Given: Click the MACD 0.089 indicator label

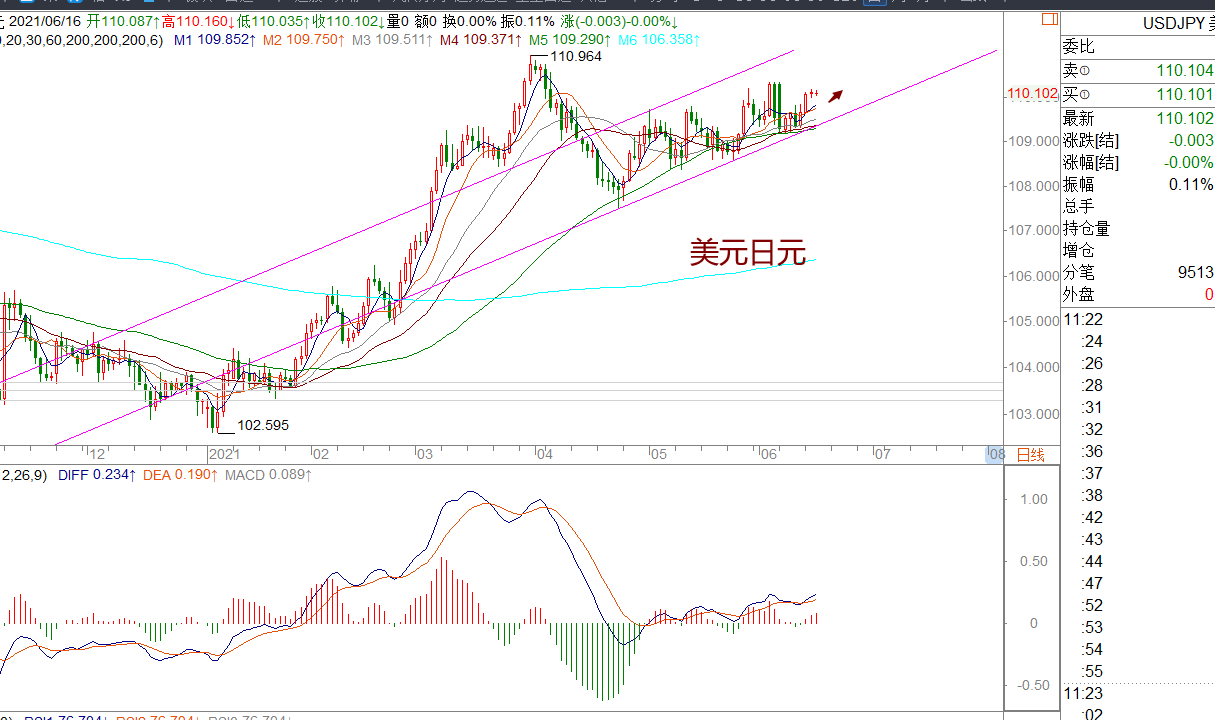Looking at the screenshot, I should coord(268,475).
